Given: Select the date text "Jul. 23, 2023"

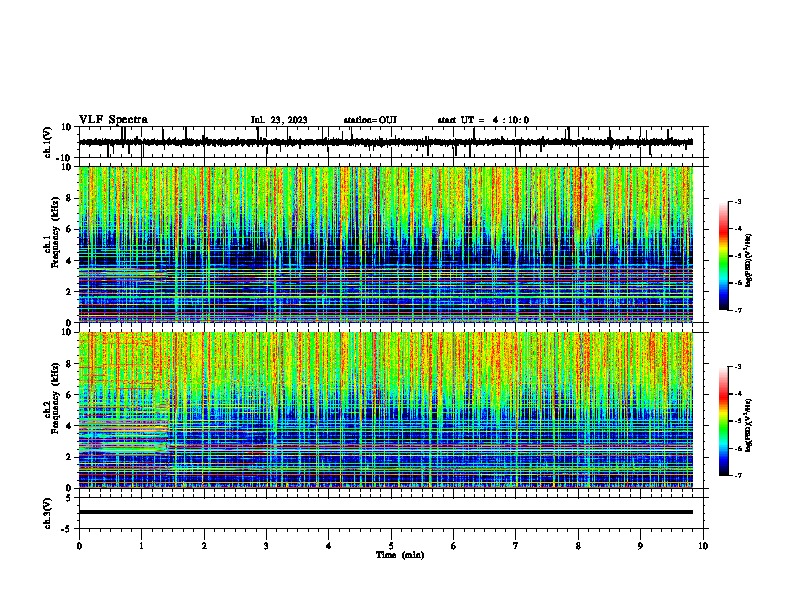Looking at the screenshot, I should (x=279, y=120).
